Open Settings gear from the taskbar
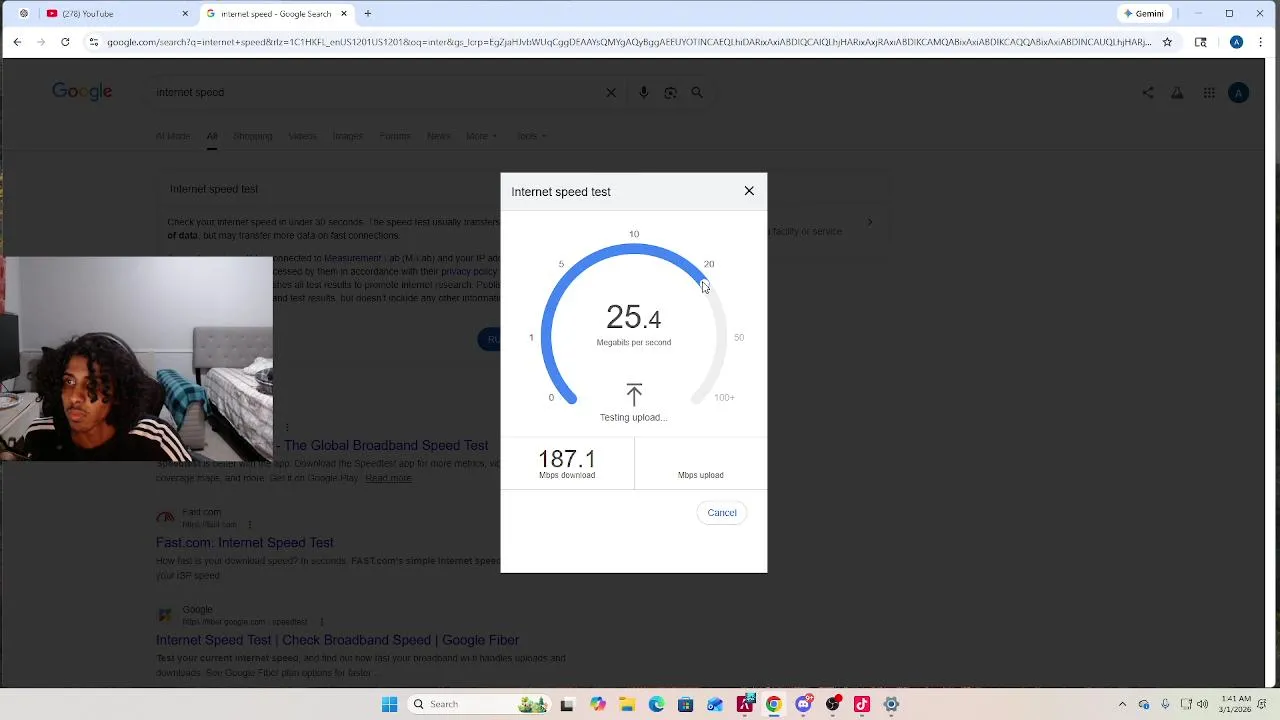 [891, 705]
